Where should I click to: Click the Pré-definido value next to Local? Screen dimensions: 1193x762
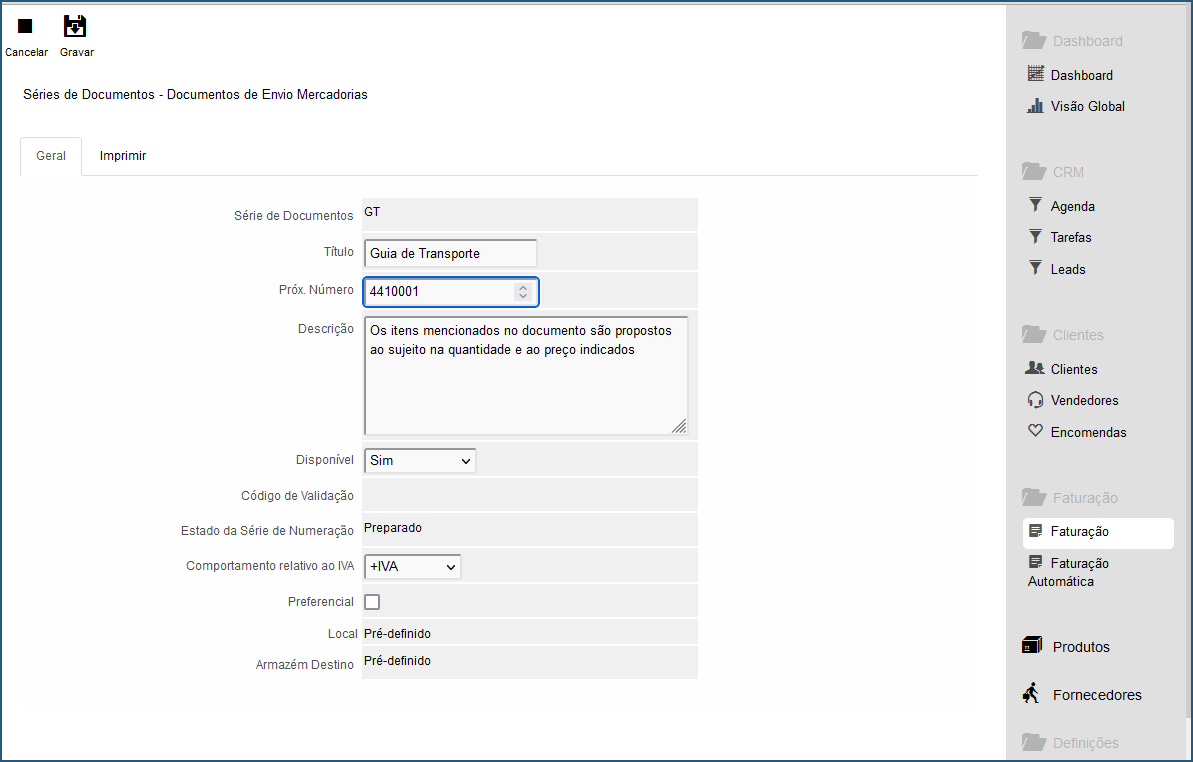click(x=397, y=633)
